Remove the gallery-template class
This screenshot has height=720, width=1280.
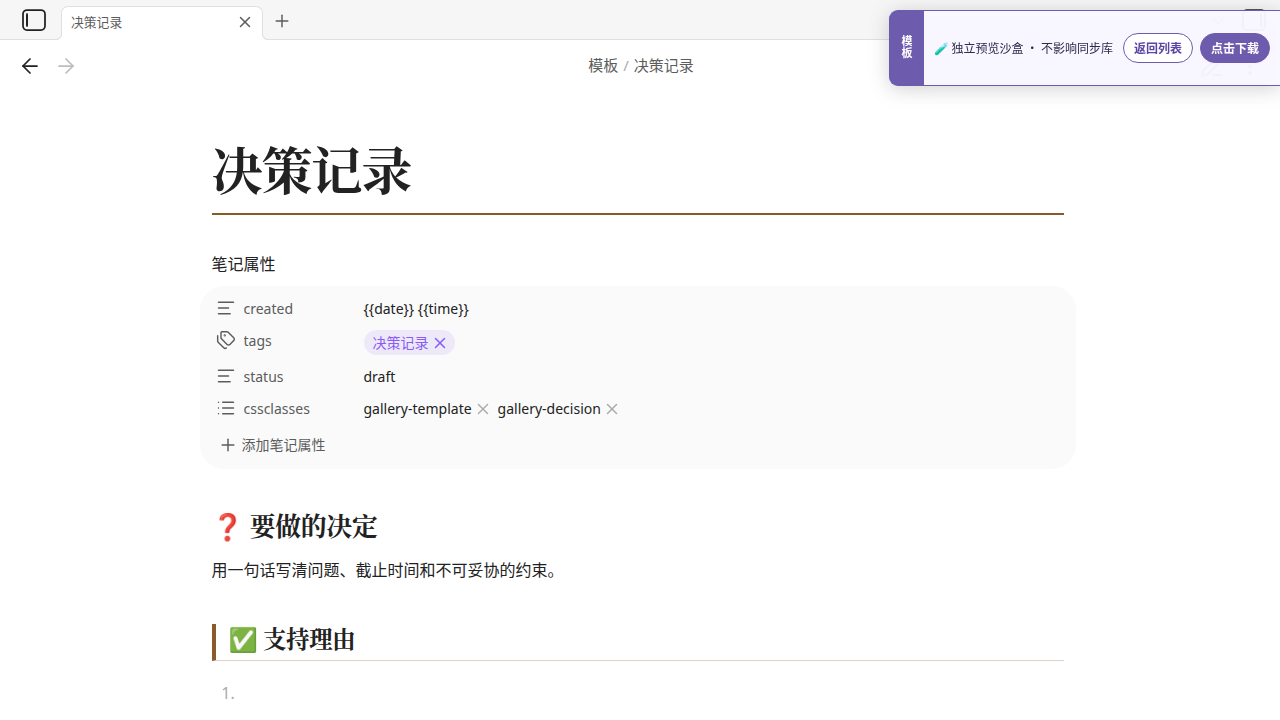pos(483,409)
